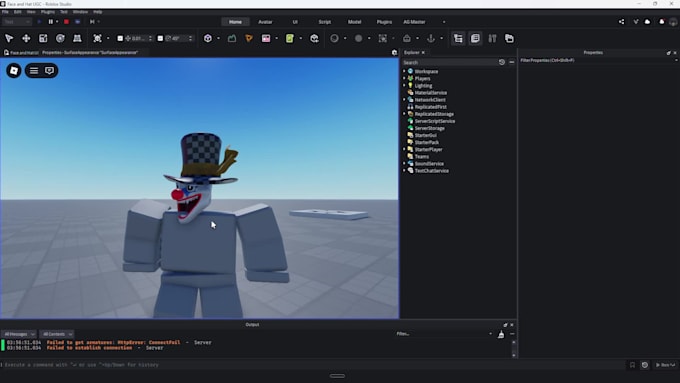680x383 pixels.
Task: Open the viewport chat bubble icon
Action: [x=49, y=71]
